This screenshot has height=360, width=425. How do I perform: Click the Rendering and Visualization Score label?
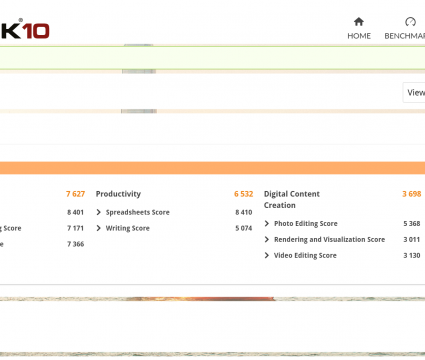[x=329, y=240]
